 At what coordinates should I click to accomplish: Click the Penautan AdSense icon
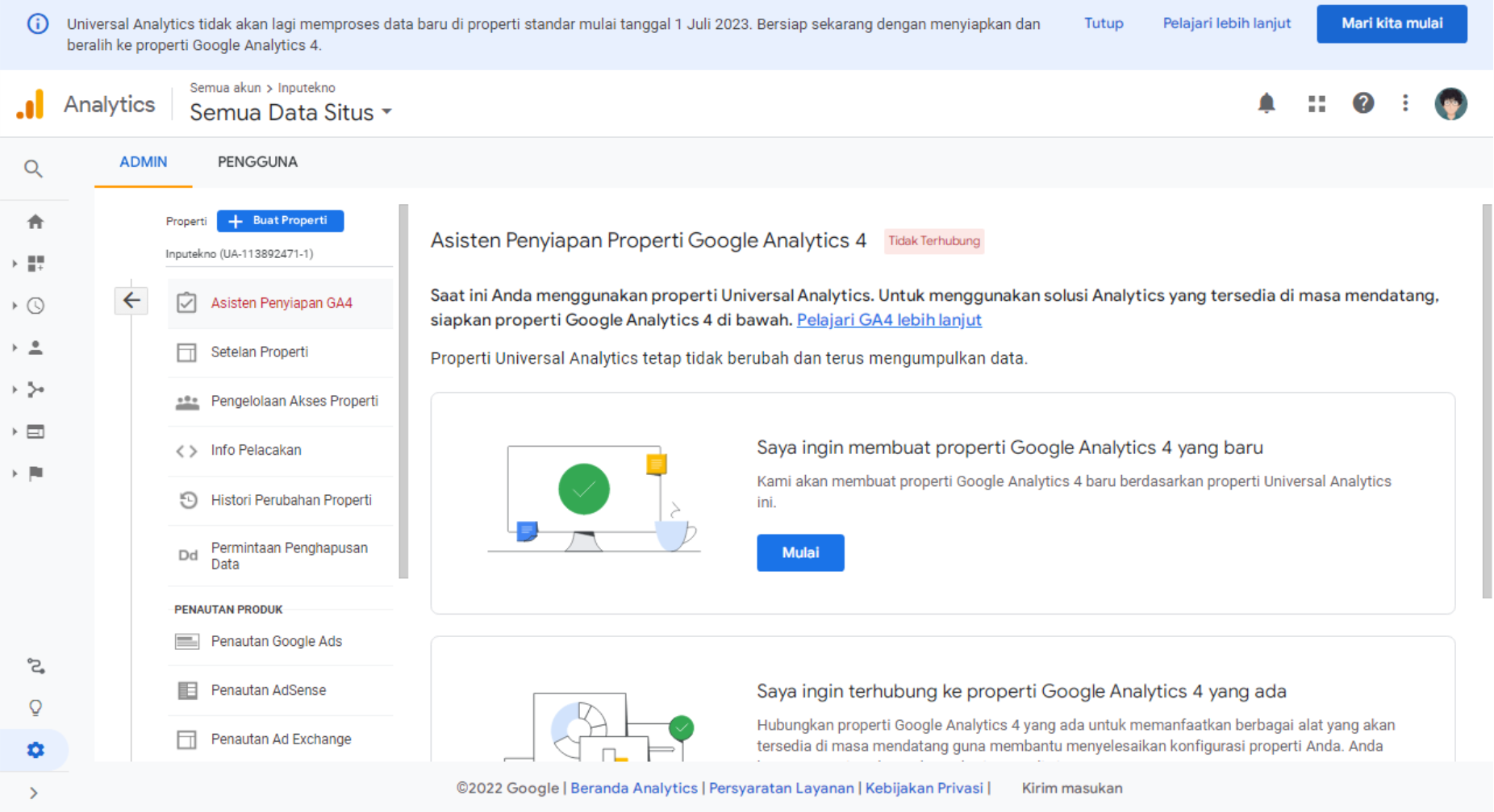[187, 691]
